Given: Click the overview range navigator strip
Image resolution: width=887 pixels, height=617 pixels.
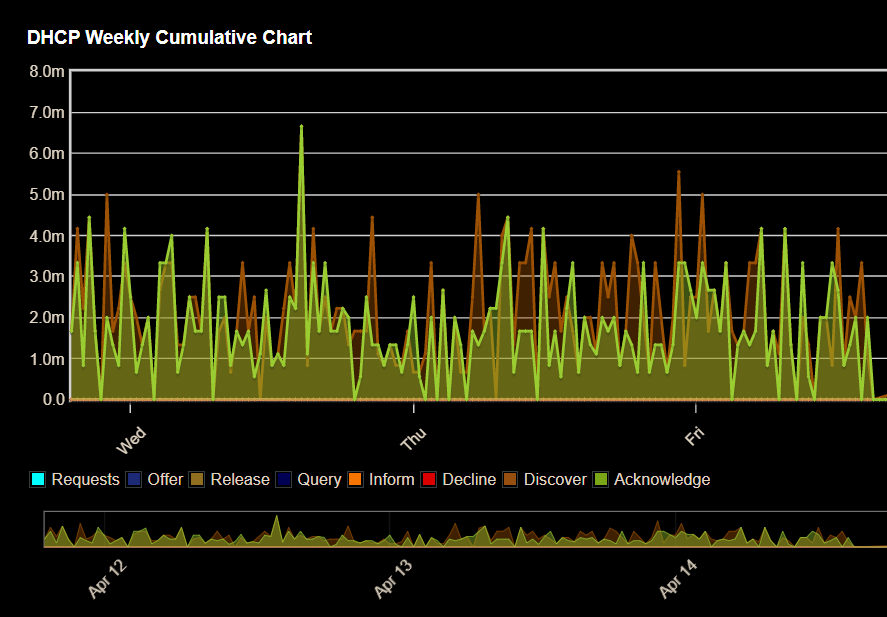Looking at the screenshot, I should click(x=465, y=529).
